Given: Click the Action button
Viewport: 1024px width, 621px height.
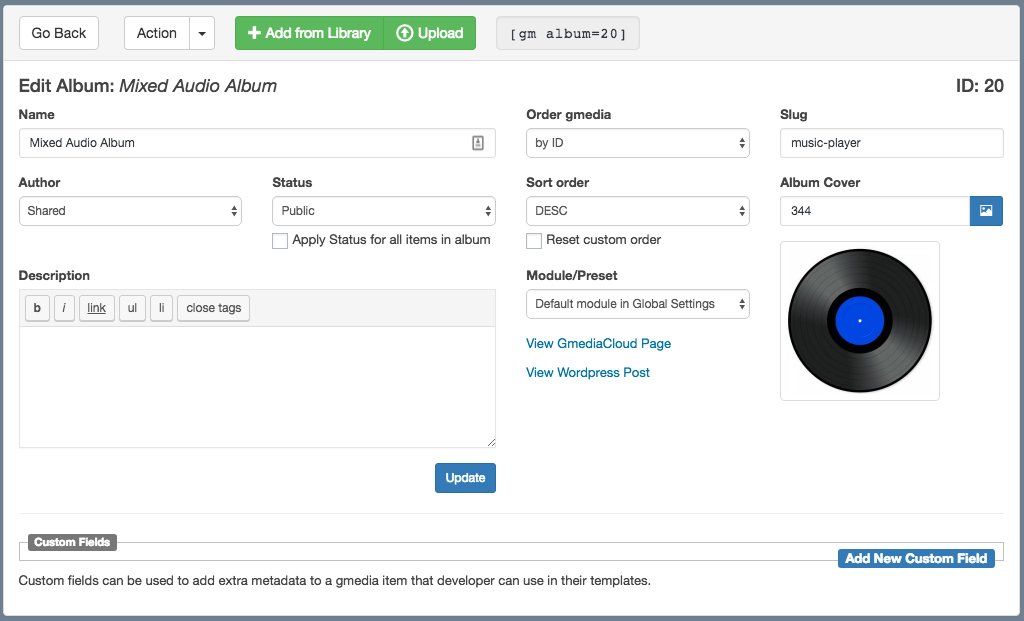Looking at the screenshot, I should tap(157, 33).
